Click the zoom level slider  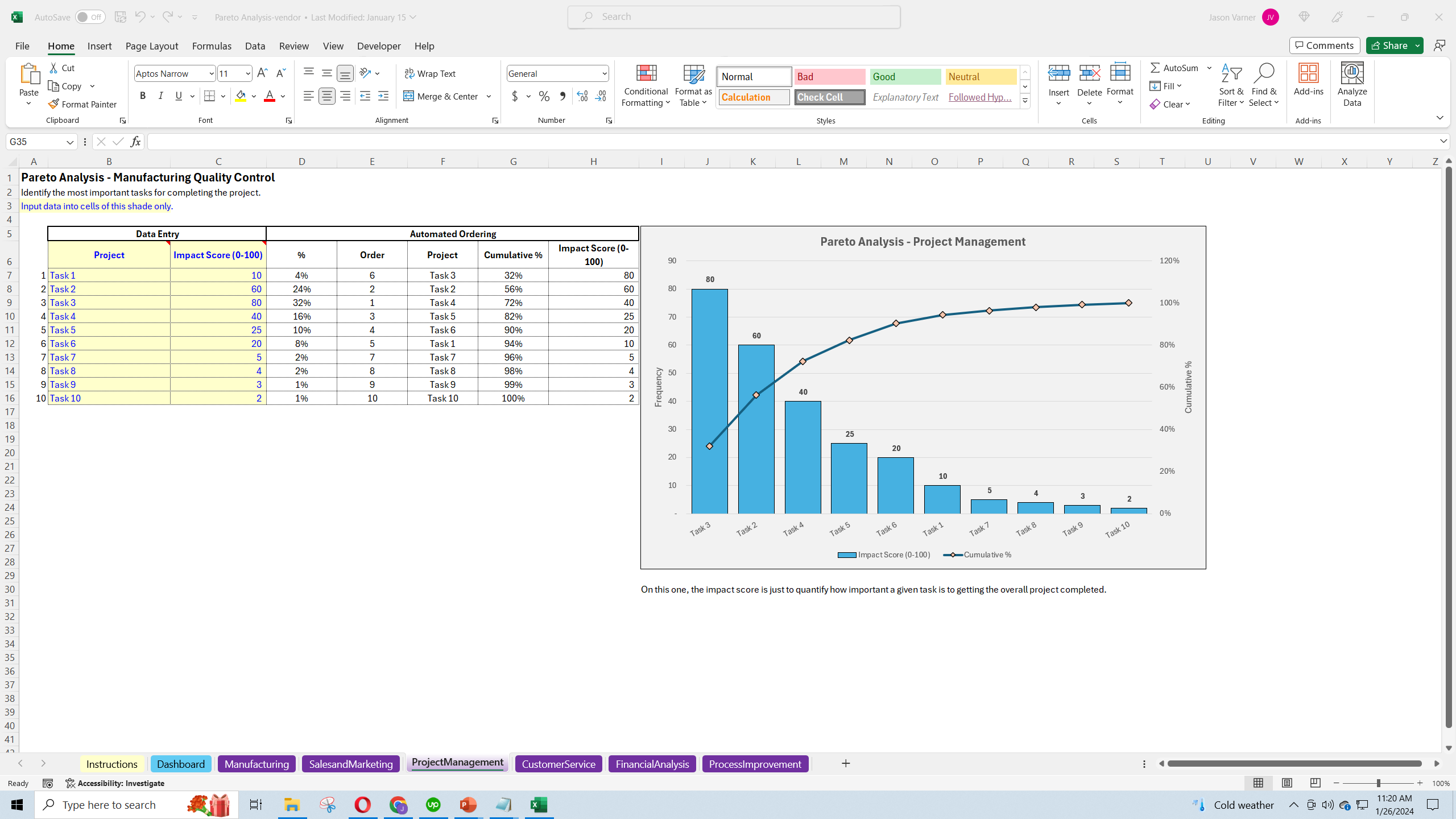coord(1378,783)
